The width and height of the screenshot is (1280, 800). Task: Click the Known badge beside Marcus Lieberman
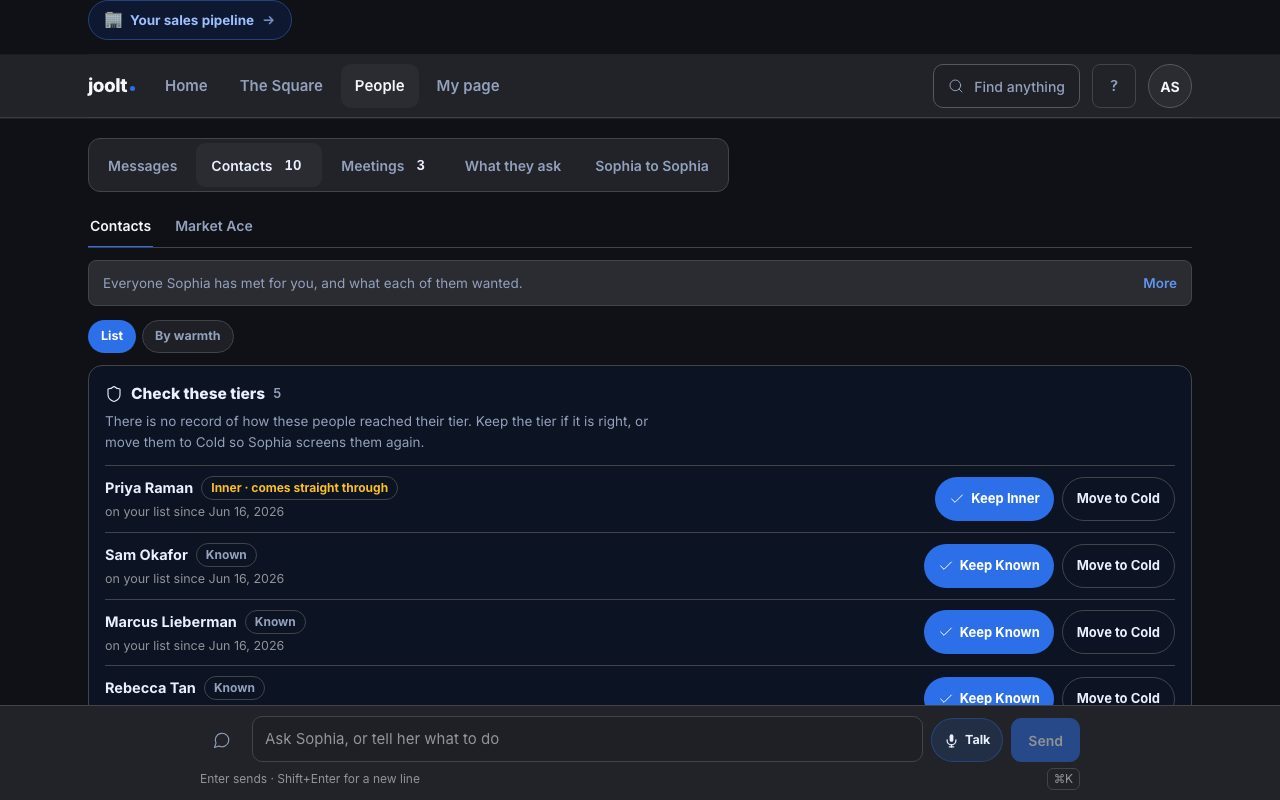pos(275,622)
